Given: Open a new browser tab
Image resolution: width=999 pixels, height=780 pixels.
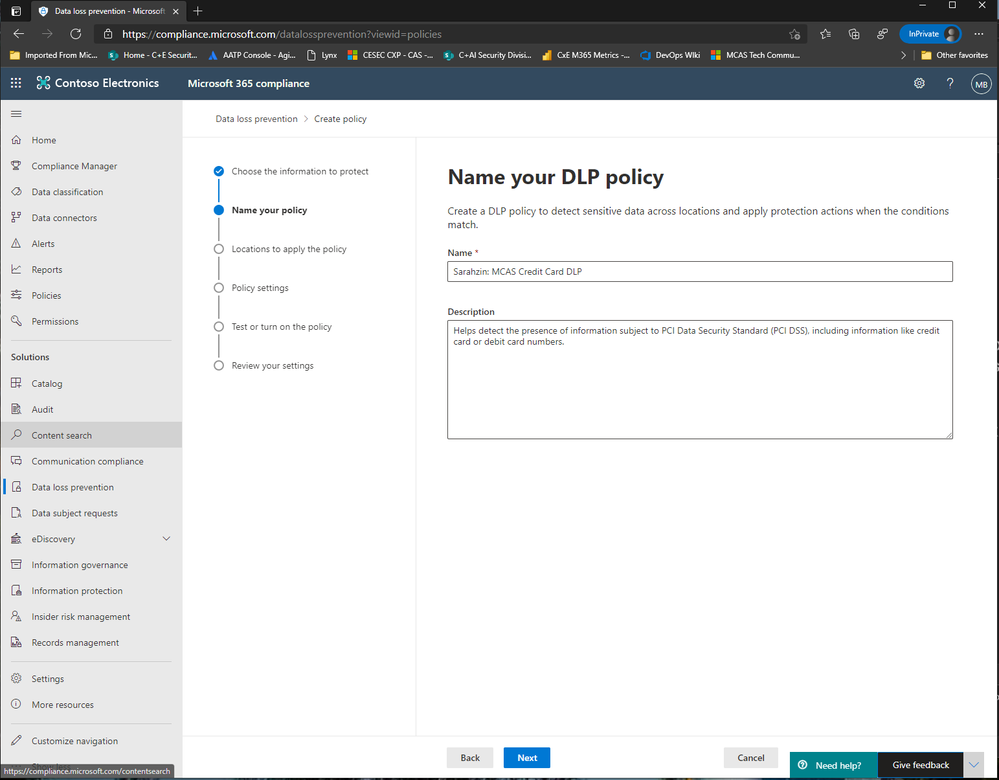Looking at the screenshot, I should point(198,11).
